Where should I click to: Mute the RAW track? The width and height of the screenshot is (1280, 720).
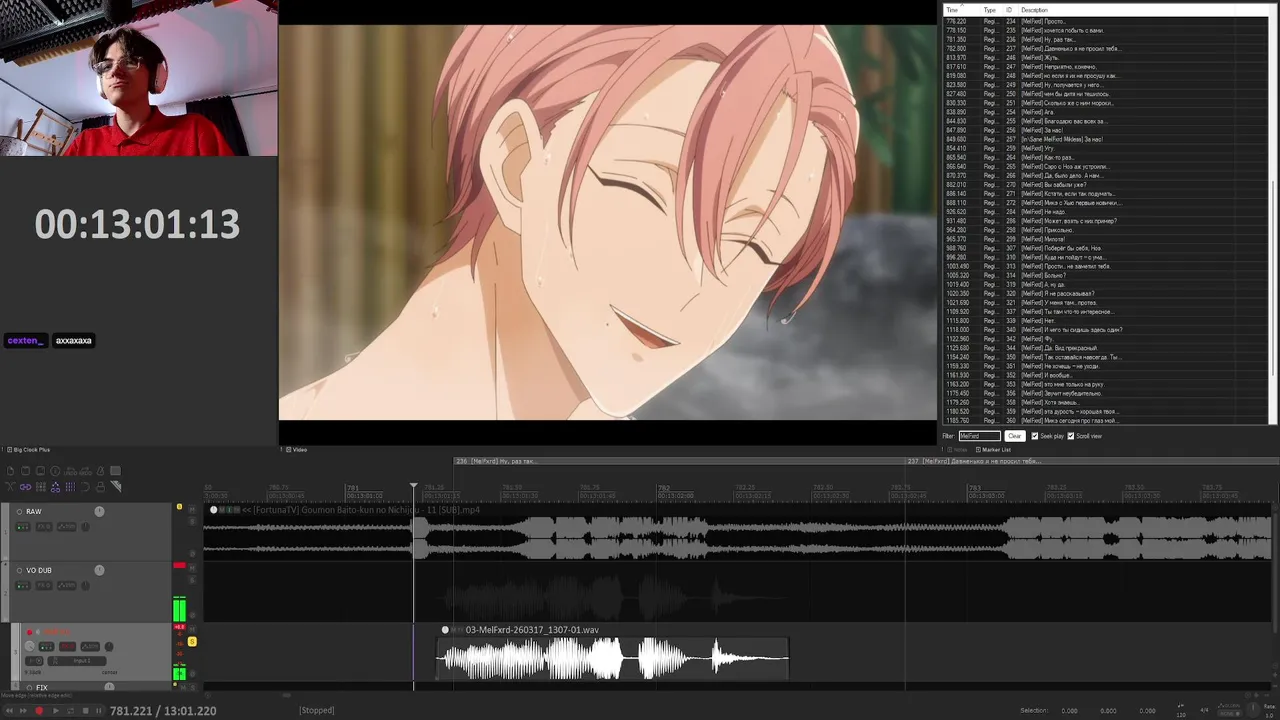click(192, 510)
